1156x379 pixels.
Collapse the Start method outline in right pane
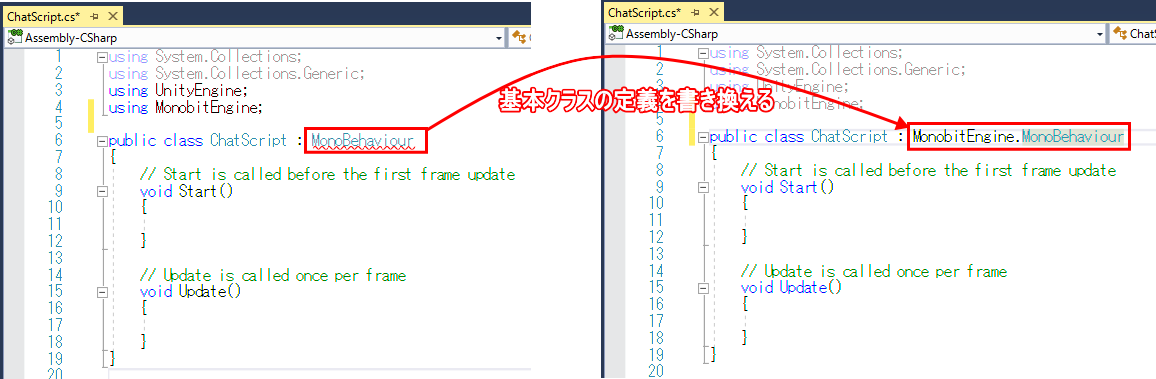pyautogui.click(x=704, y=187)
